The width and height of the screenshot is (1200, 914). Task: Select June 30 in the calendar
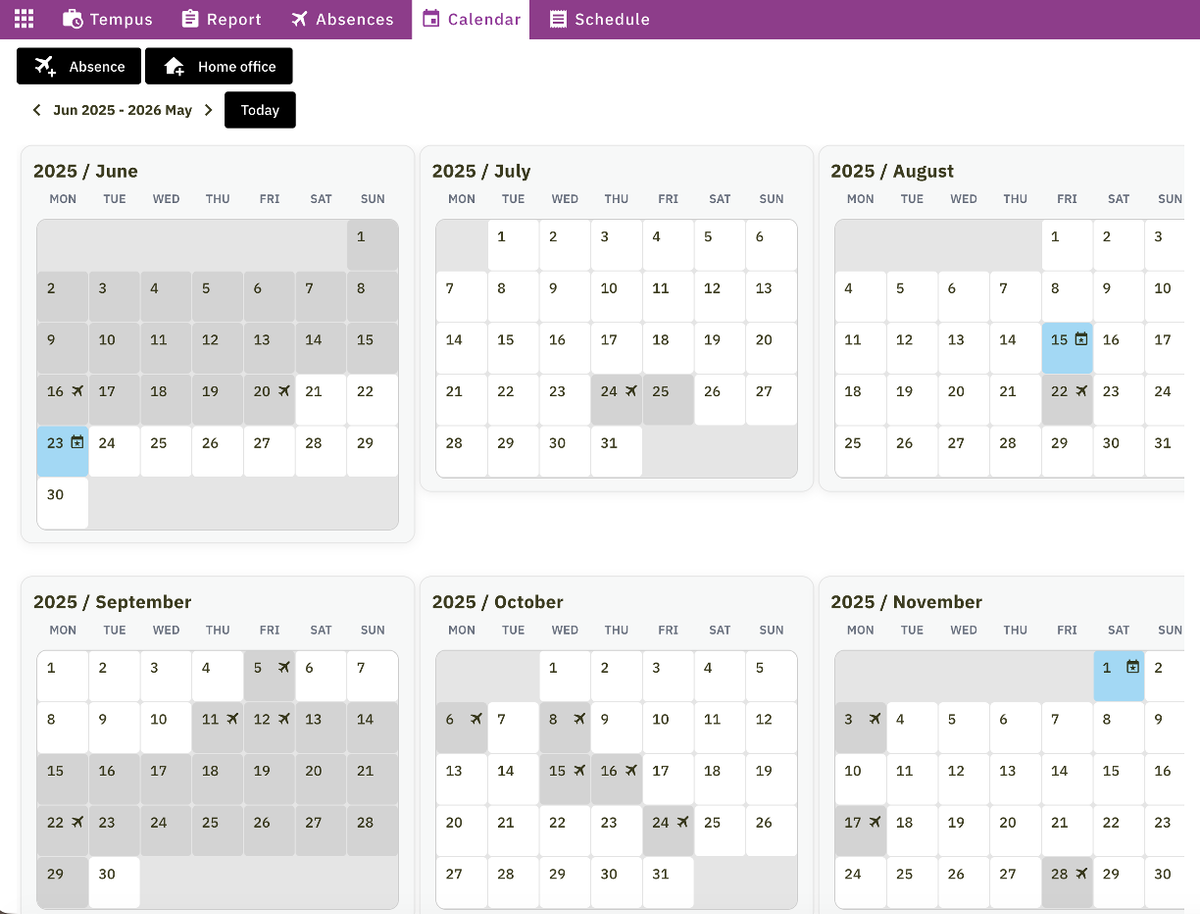point(63,503)
